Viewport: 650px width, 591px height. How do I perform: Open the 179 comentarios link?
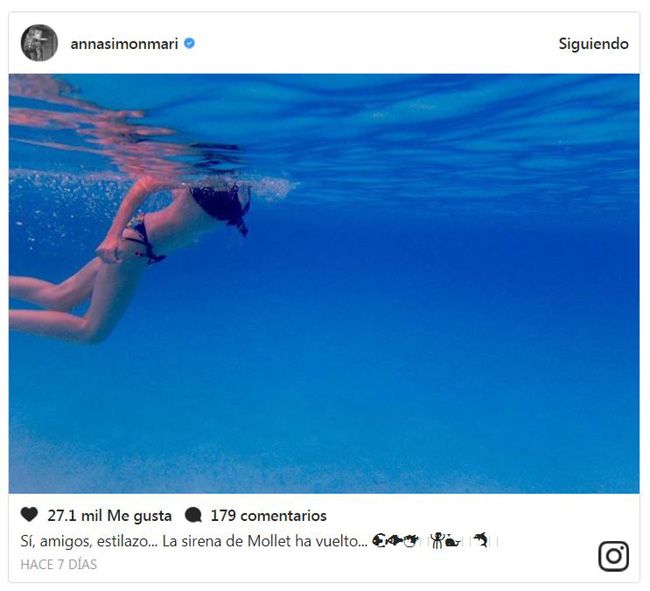[269, 516]
